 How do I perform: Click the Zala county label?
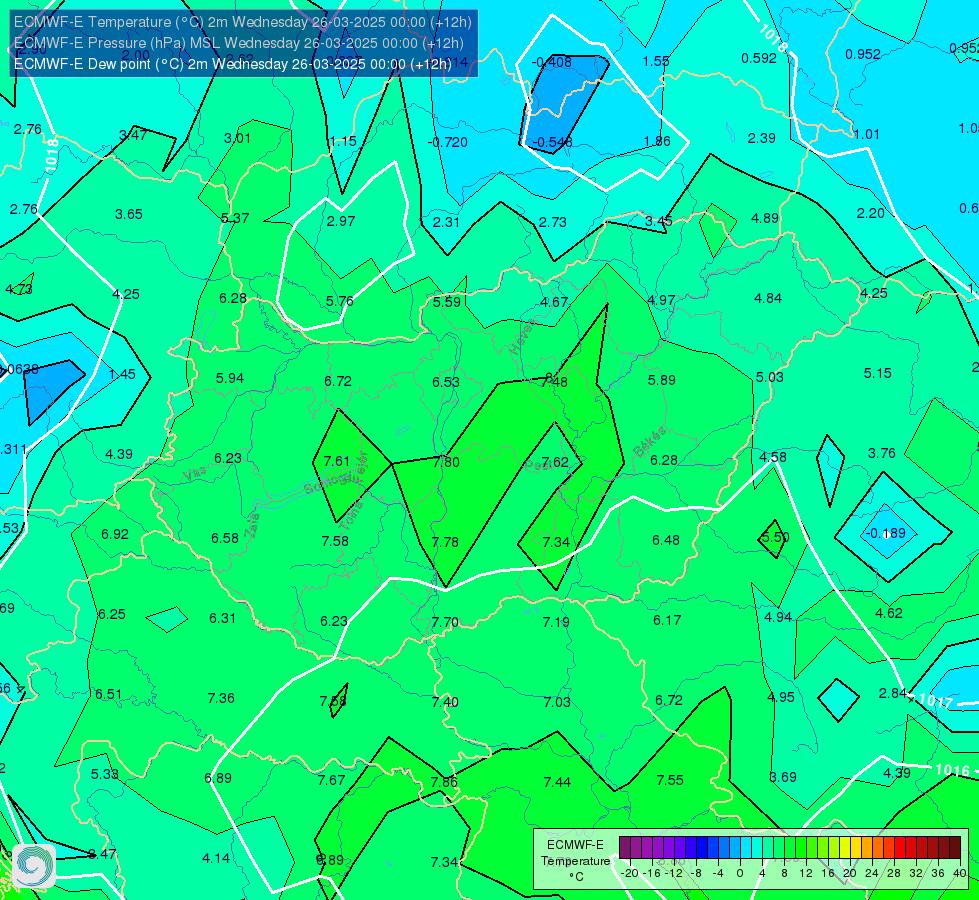pyautogui.click(x=252, y=525)
